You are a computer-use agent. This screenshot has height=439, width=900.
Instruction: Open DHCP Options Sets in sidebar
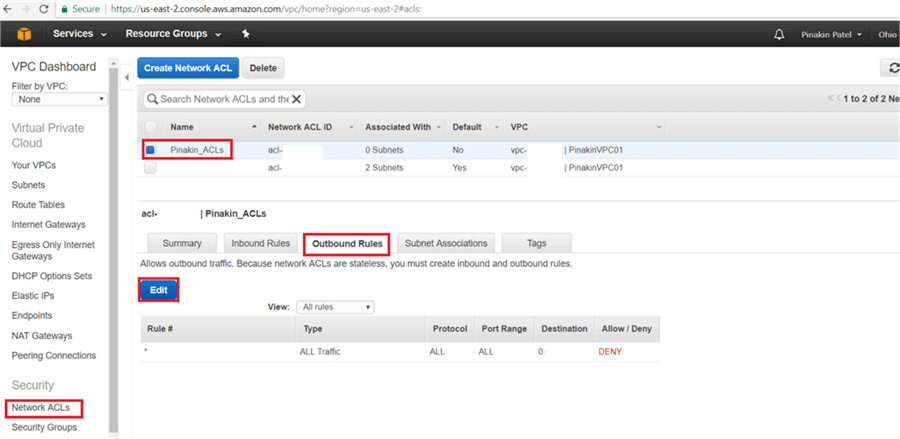52,275
